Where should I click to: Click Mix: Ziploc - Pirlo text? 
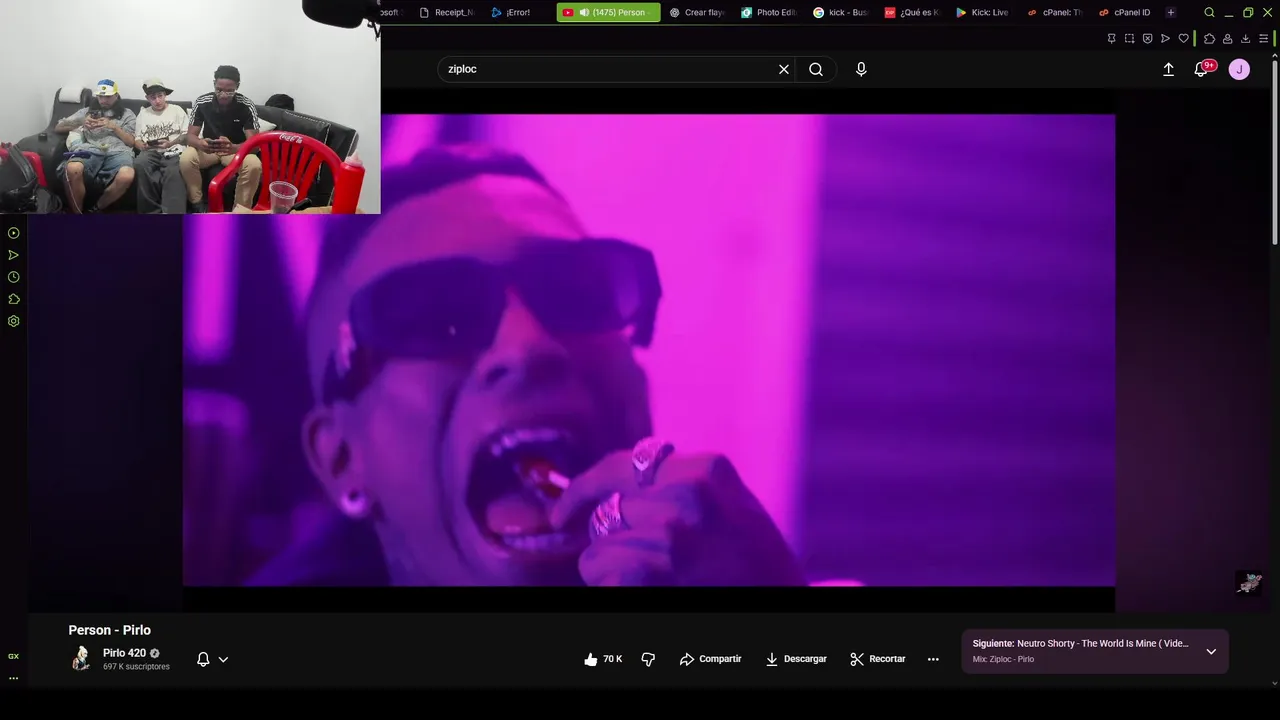[1003, 659]
